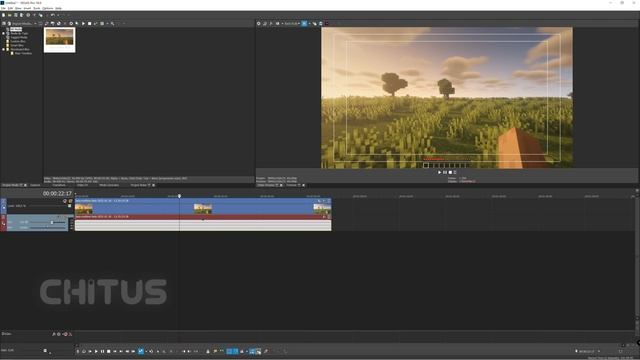The image size is (640, 360).
Task: Switch to the Transitions tab
Action: (x=59, y=185)
